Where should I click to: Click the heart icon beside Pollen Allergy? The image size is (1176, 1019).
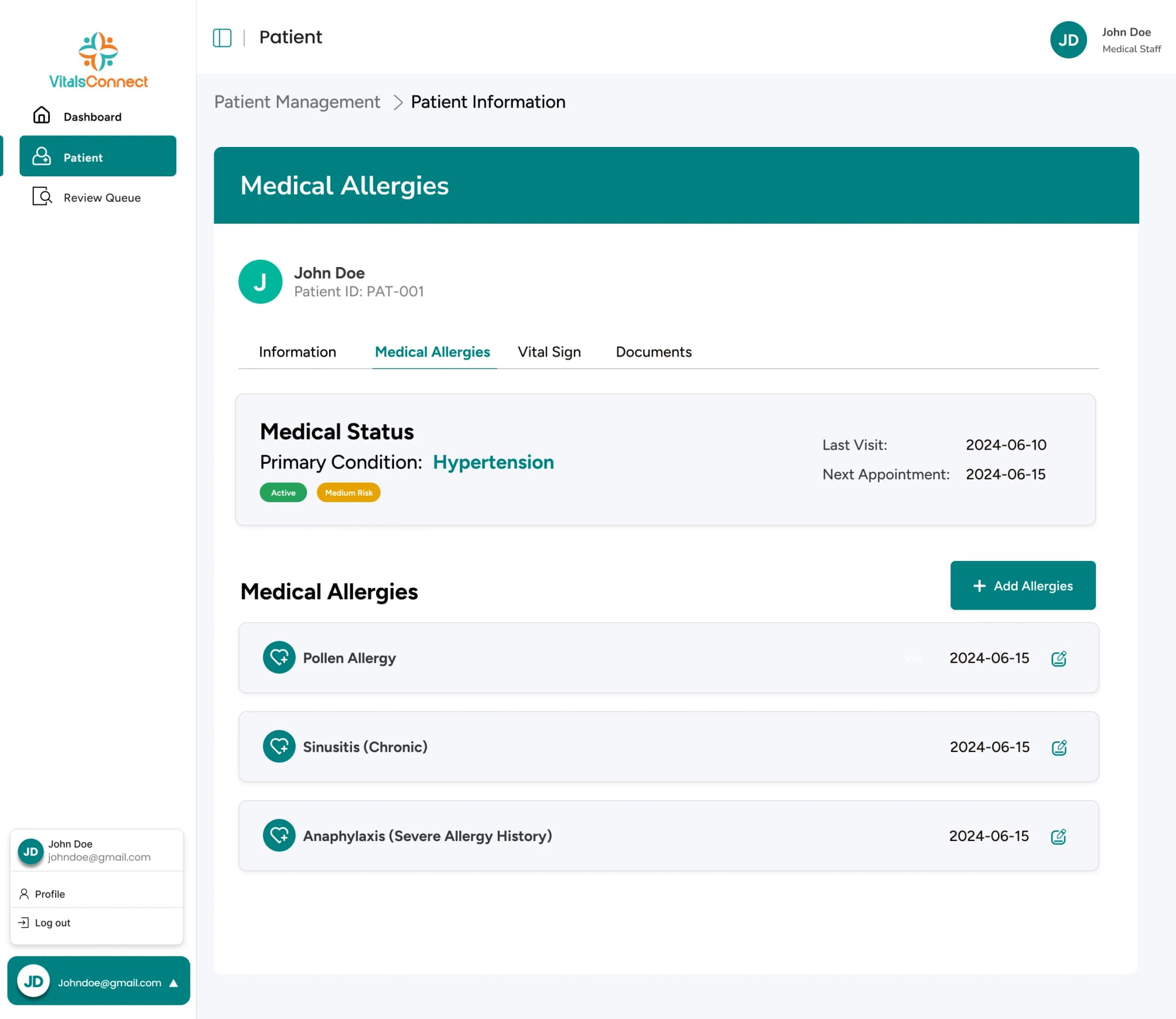pyautogui.click(x=279, y=657)
